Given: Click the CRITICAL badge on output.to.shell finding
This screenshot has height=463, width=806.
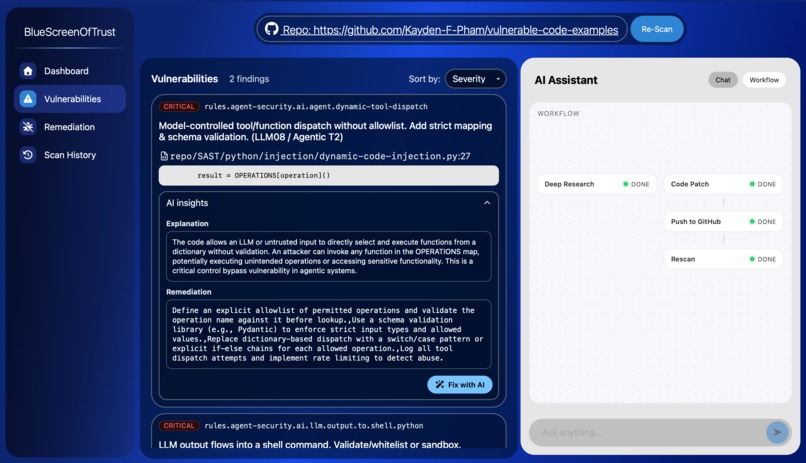Looking at the screenshot, I should (x=179, y=425).
